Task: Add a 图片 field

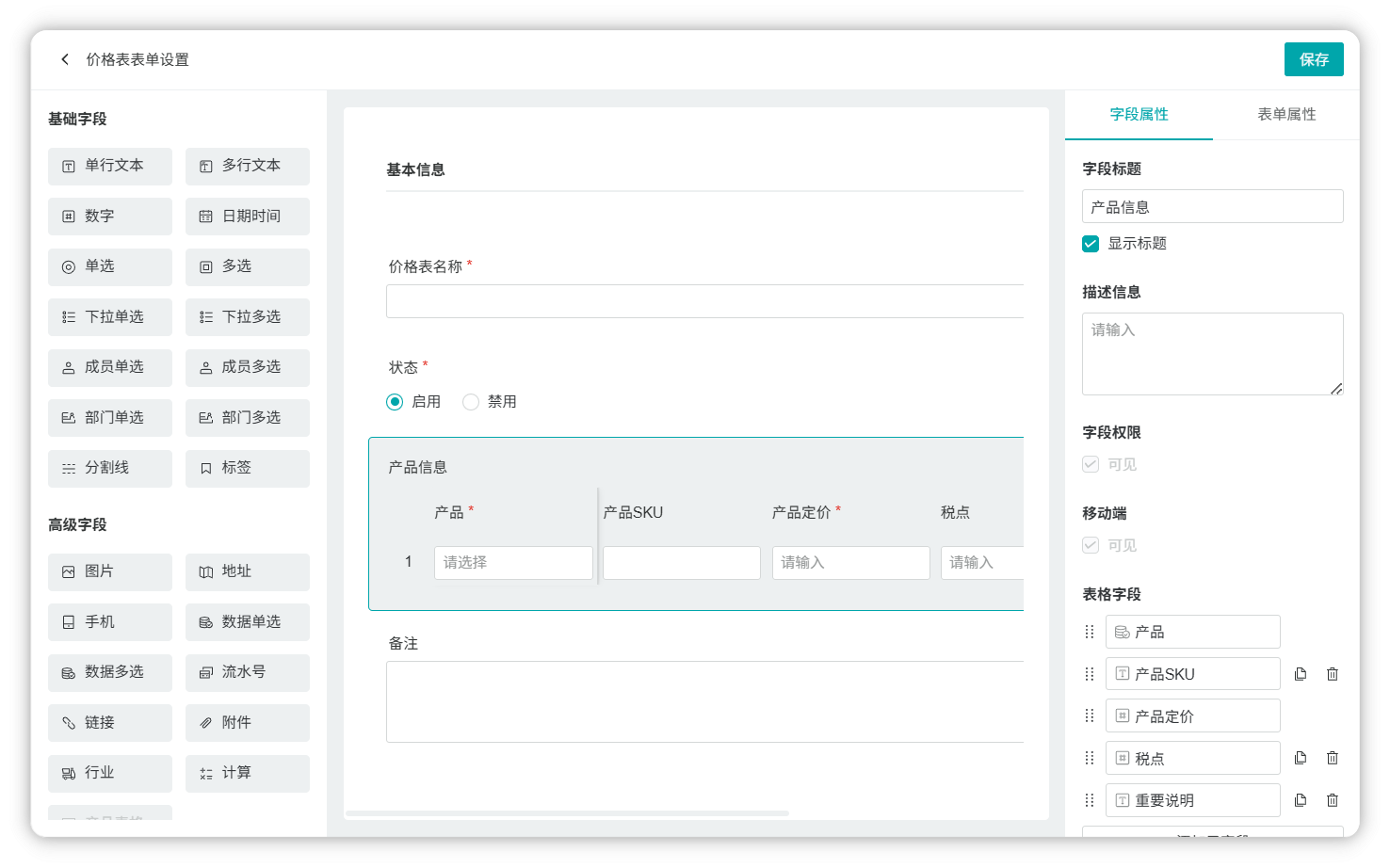Action: [110, 571]
